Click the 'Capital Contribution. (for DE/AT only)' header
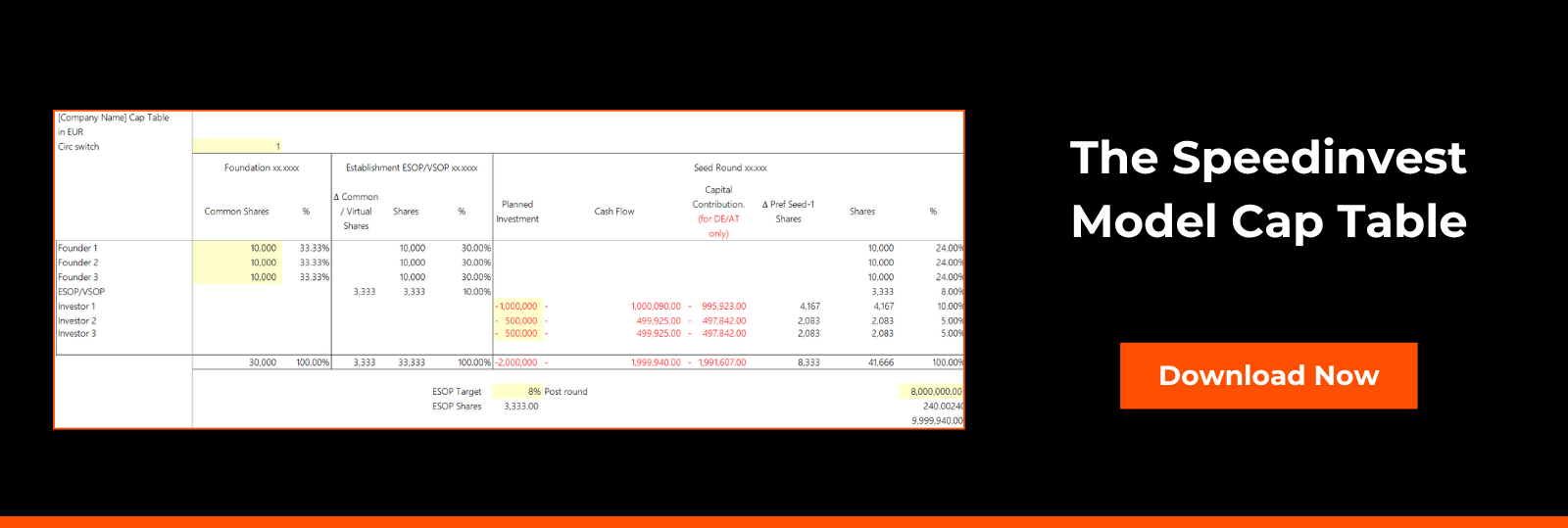Image resolution: width=1568 pixels, height=528 pixels. [x=718, y=212]
